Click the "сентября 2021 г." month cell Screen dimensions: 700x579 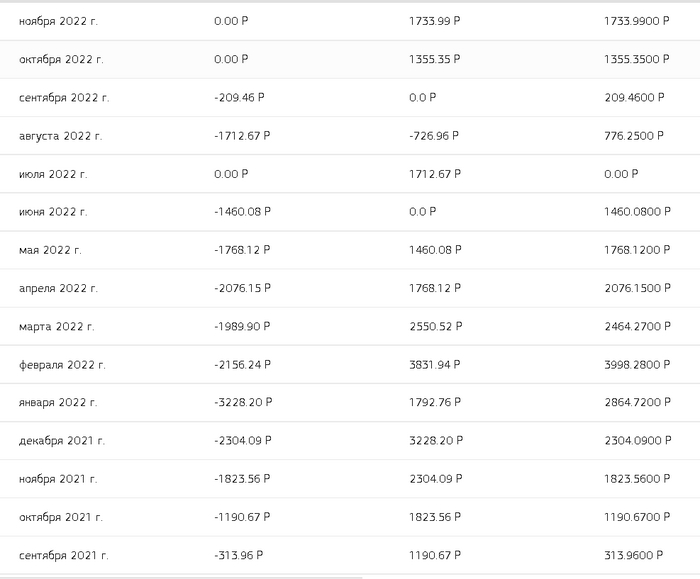click(x=63, y=555)
